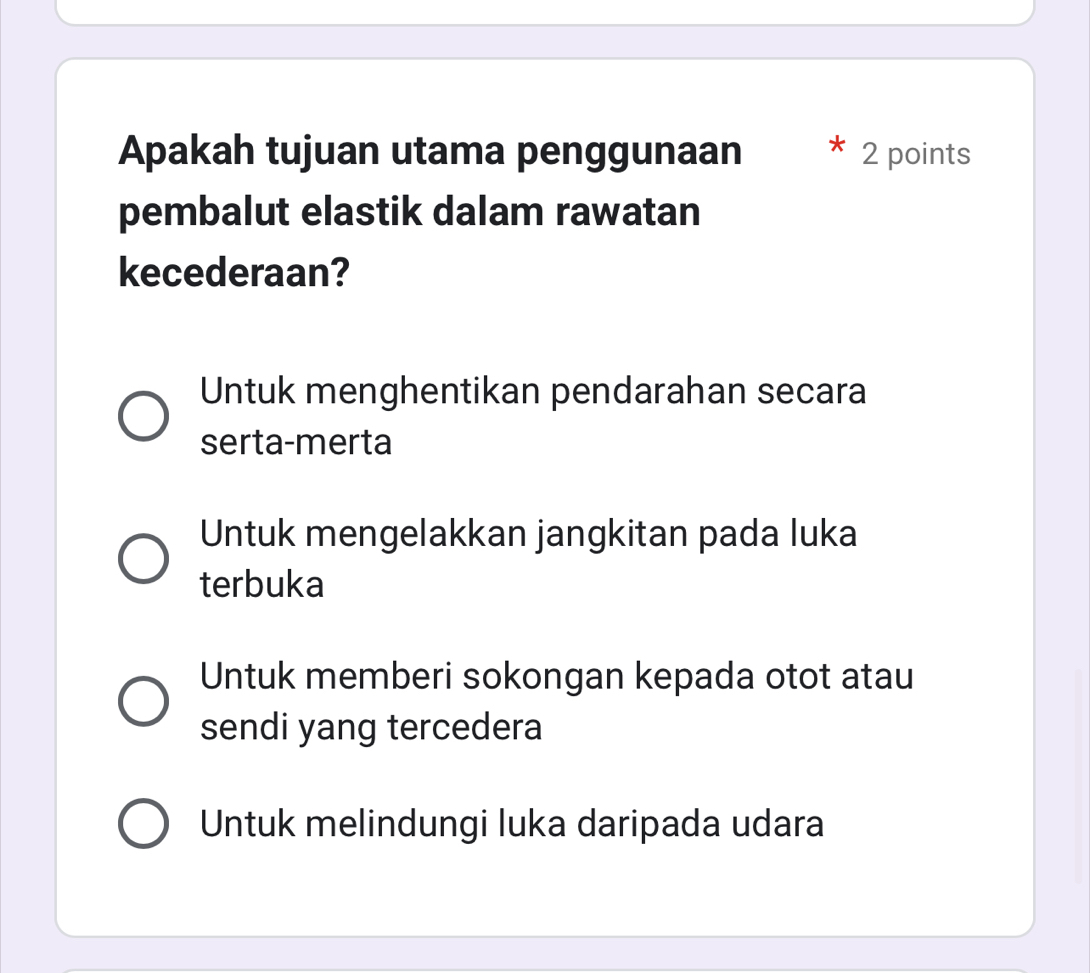Click the question heading 'Apakah tujuan utama penggunaan'

click(430, 152)
